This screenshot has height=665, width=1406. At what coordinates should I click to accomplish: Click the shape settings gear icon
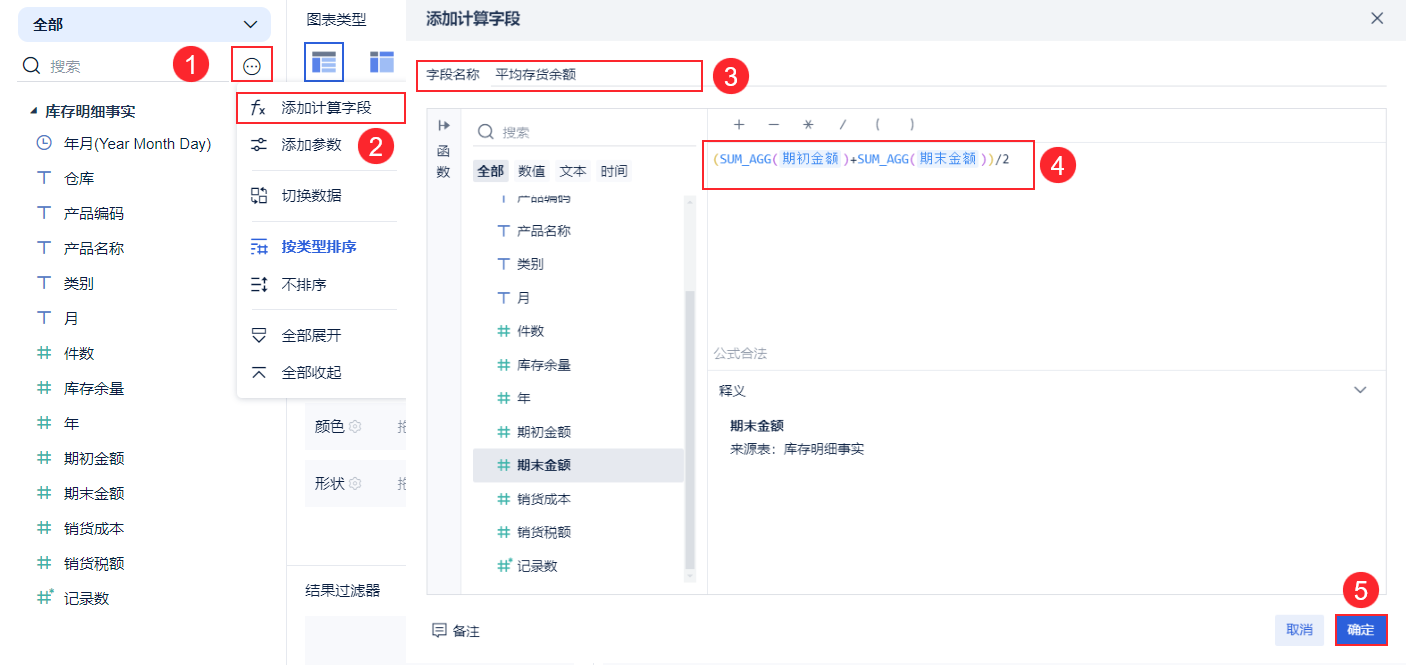(x=355, y=484)
